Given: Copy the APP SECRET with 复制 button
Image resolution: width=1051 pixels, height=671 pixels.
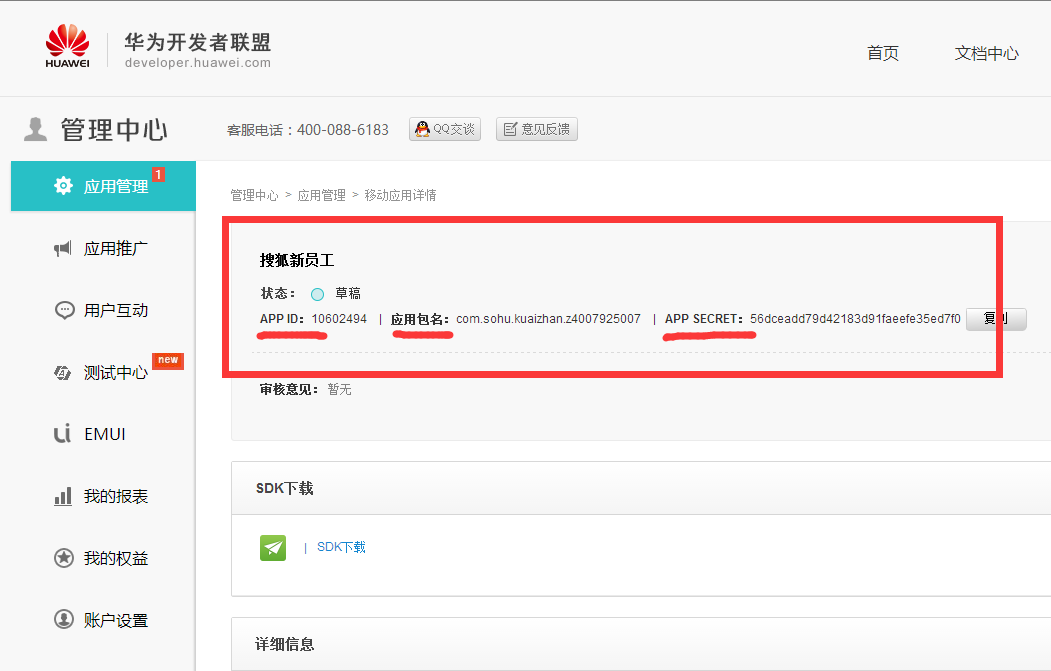Looking at the screenshot, I should pos(995,319).
